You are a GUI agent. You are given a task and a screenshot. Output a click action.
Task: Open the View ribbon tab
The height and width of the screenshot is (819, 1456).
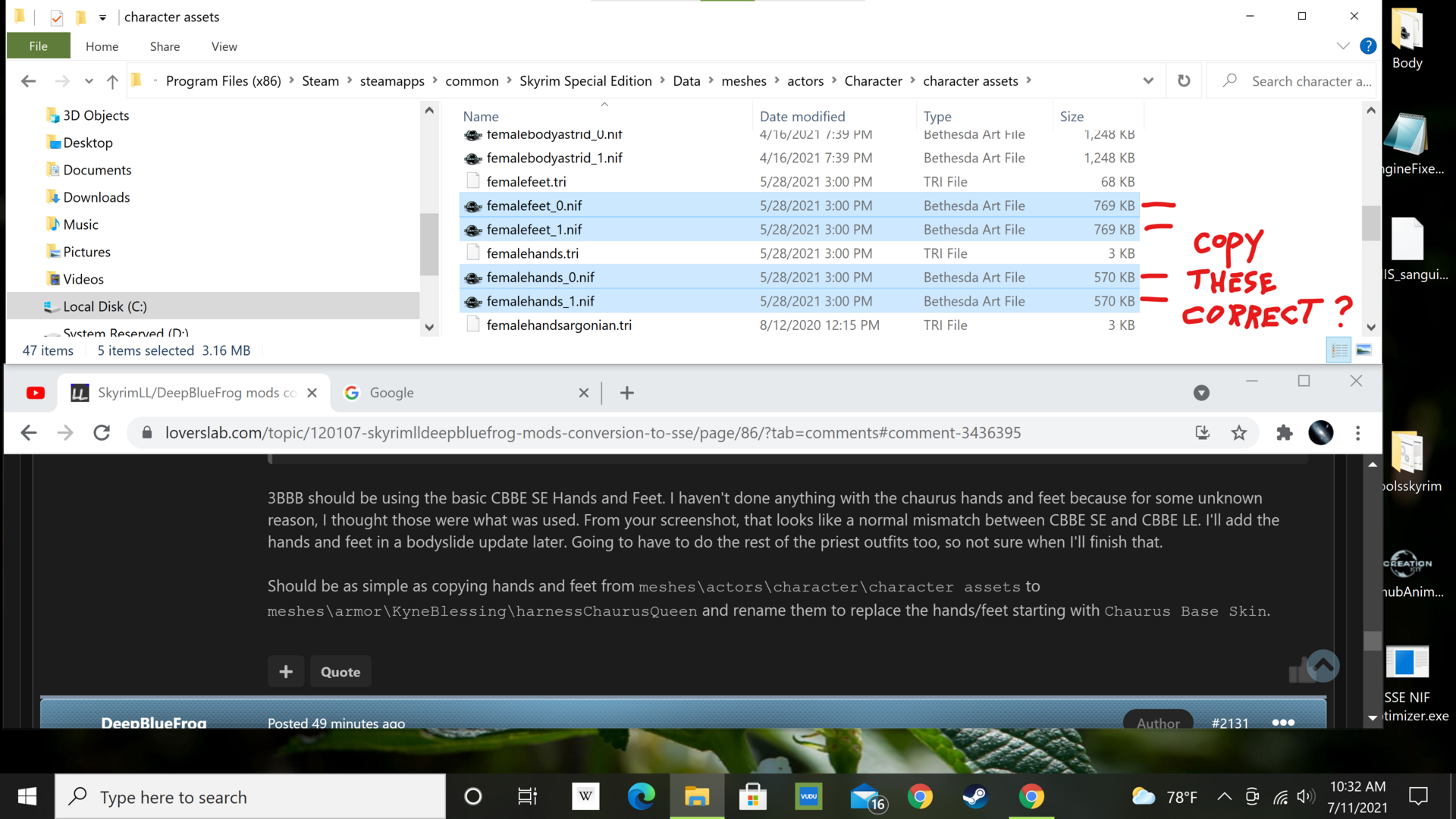coord(224,46)
